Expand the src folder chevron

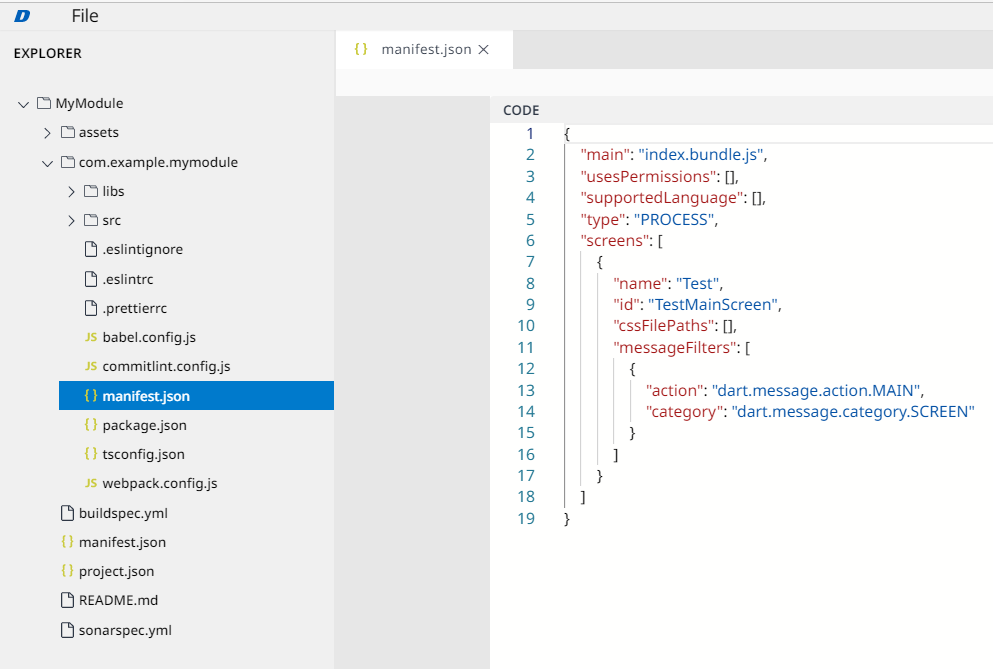point(72,220)
